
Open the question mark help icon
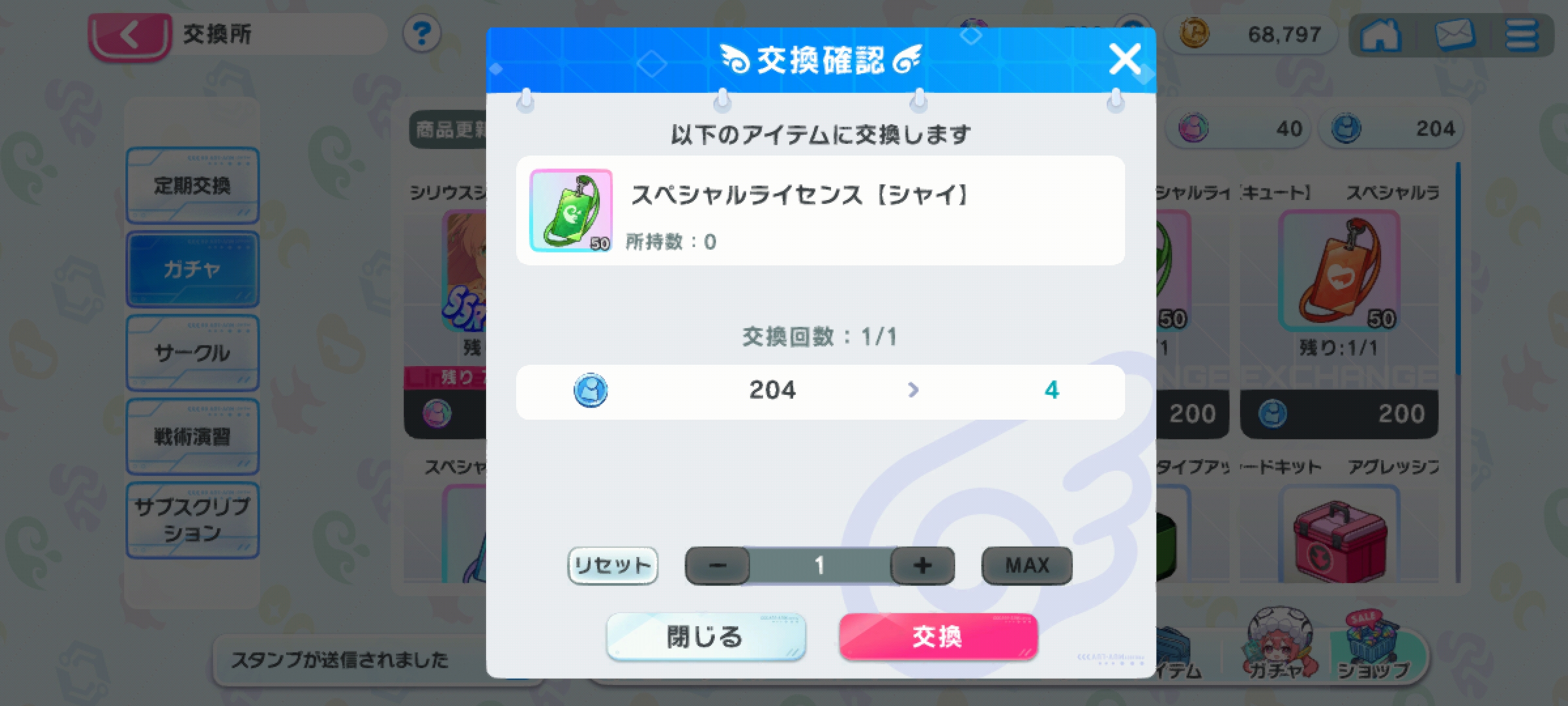[421, 33]
